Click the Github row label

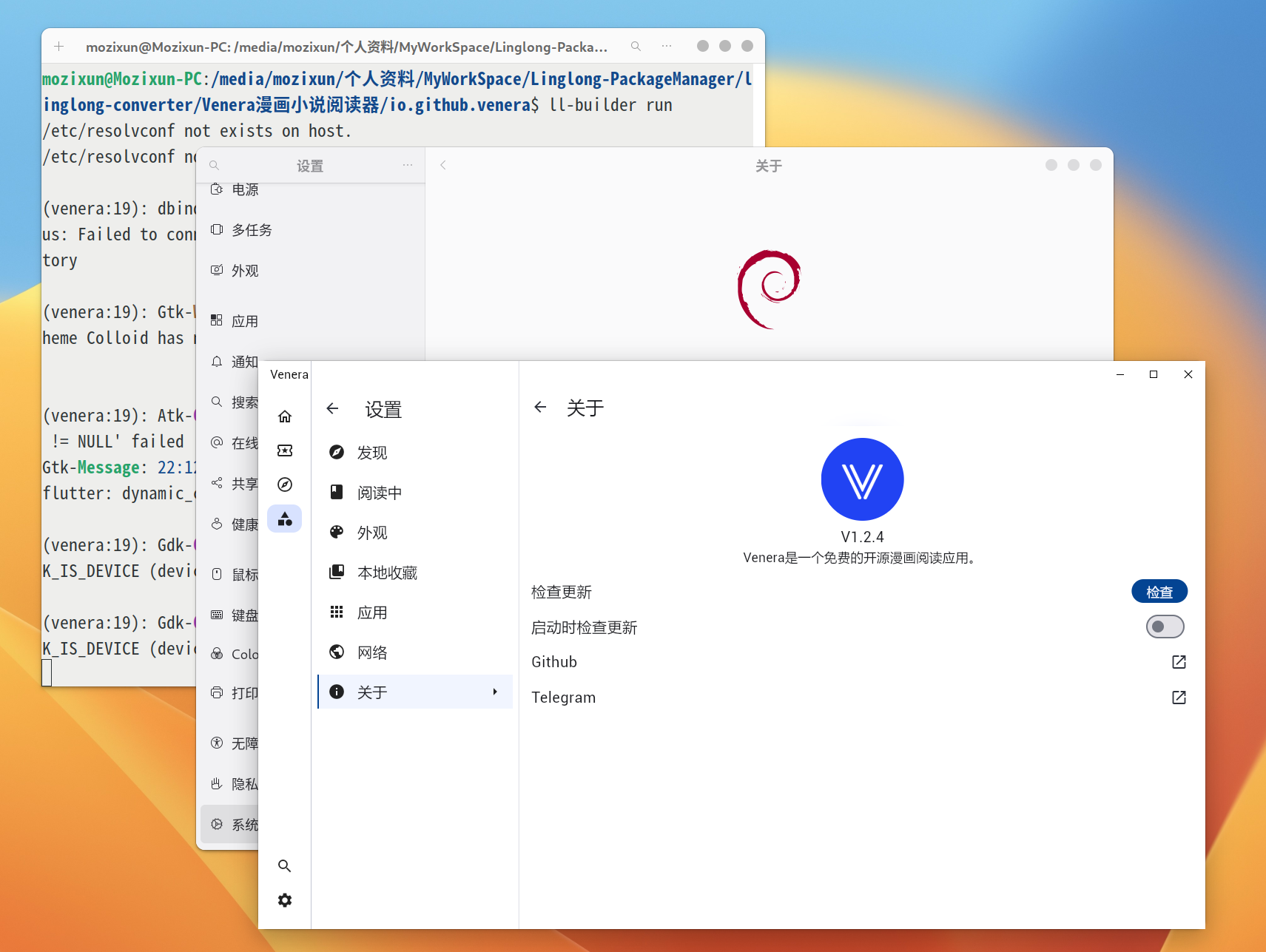554,662
